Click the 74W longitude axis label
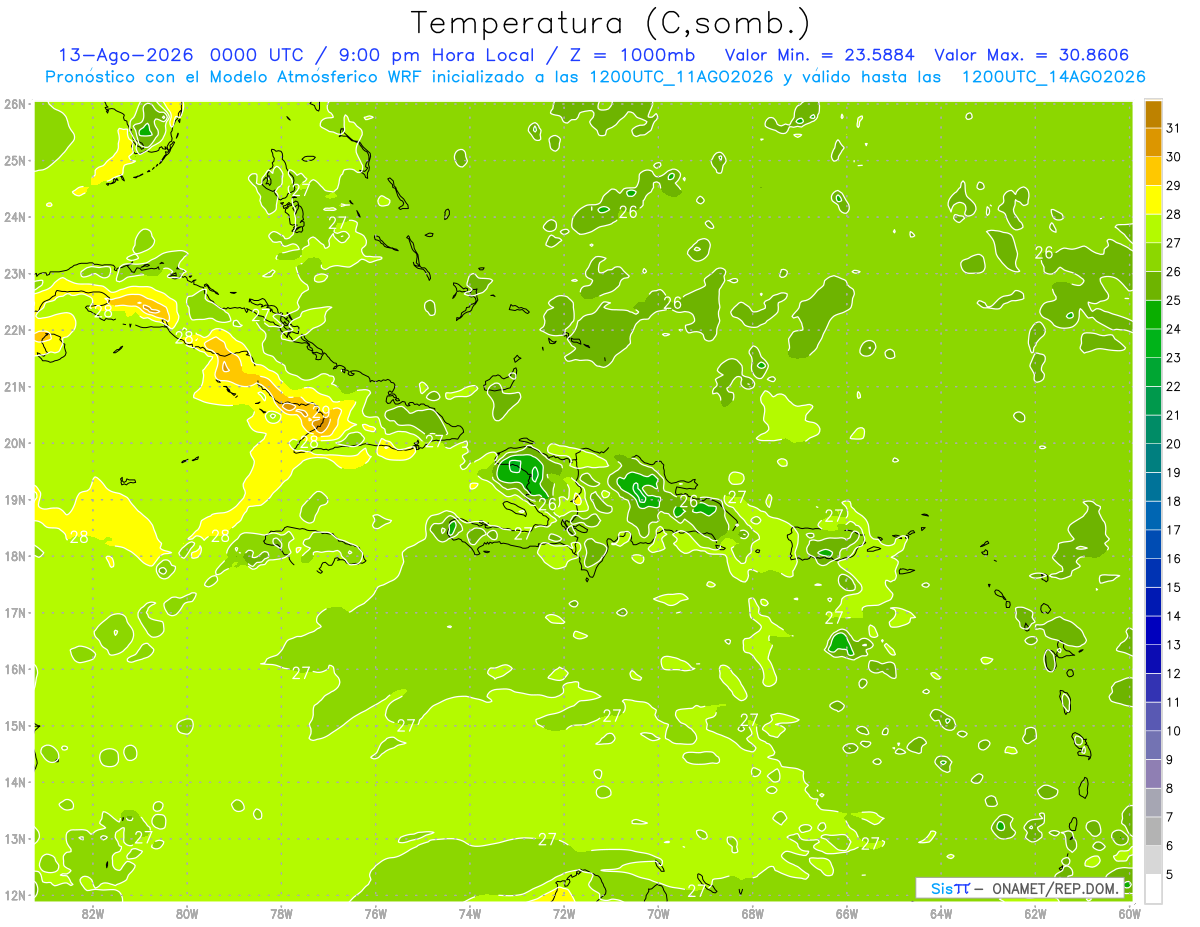Viewport: 1200px width, 927px height. coord(470,913)
